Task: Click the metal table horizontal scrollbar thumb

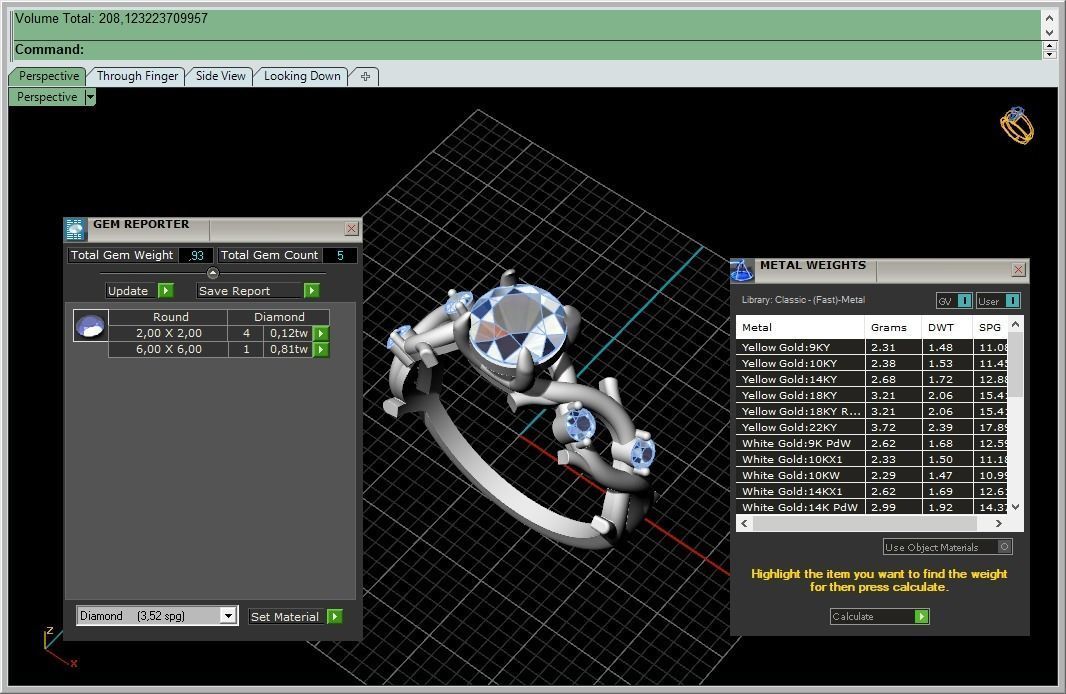Action: coord(865,523)
